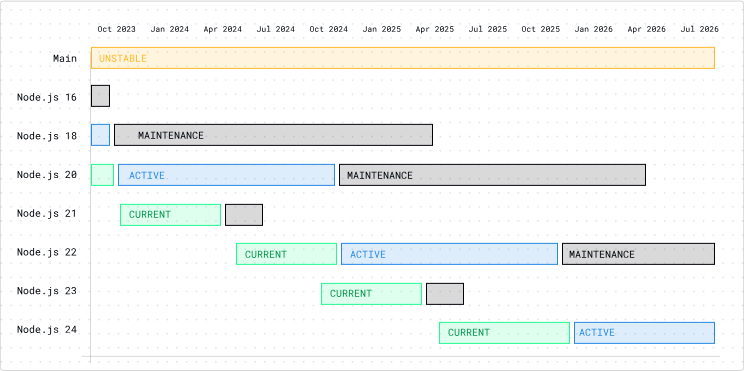744x371 pixels.
Task: Select the Jan 2025 axis label
Action: click(x=381, y=29)
